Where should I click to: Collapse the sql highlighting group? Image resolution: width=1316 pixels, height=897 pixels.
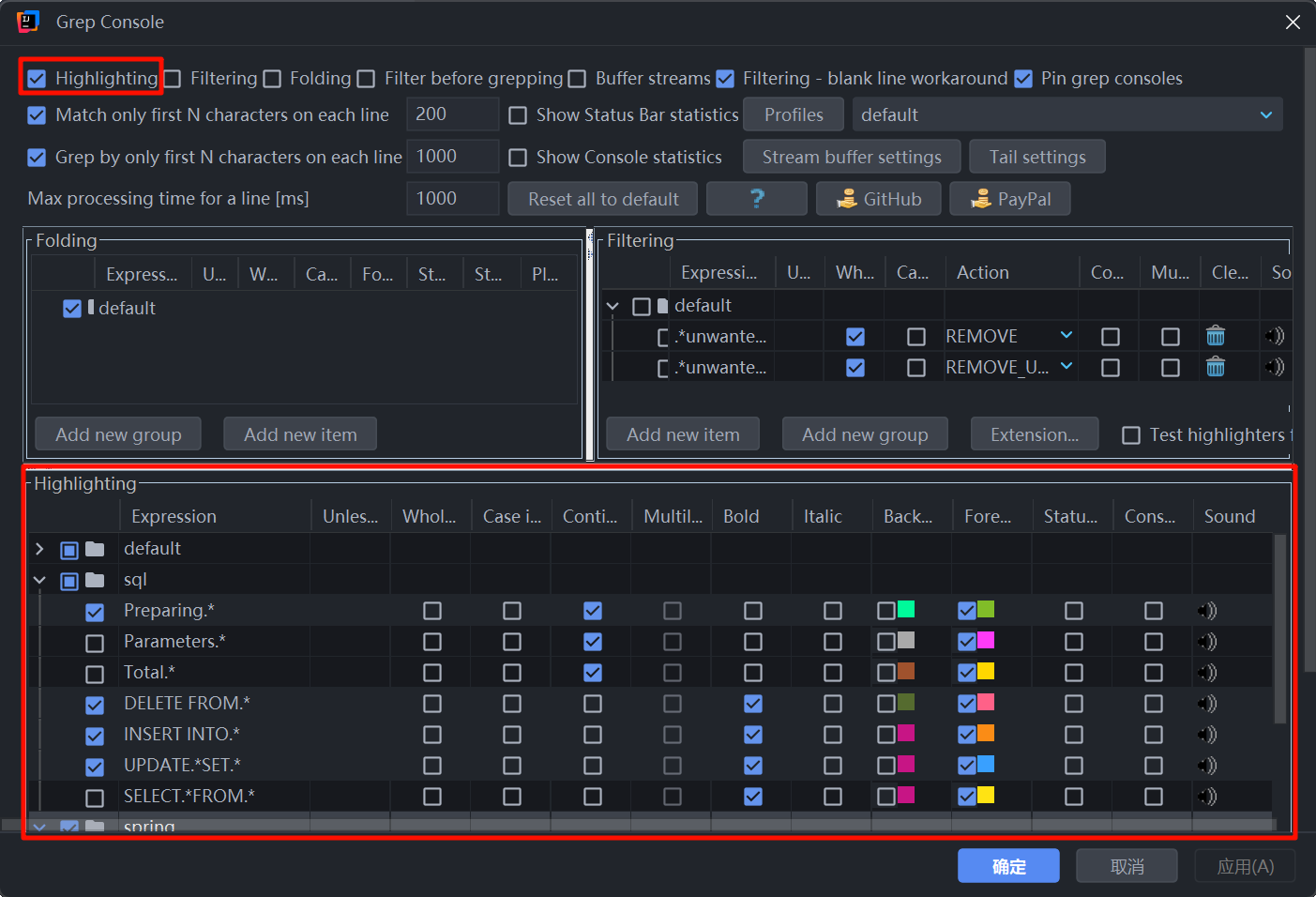[x=38, y=579]
